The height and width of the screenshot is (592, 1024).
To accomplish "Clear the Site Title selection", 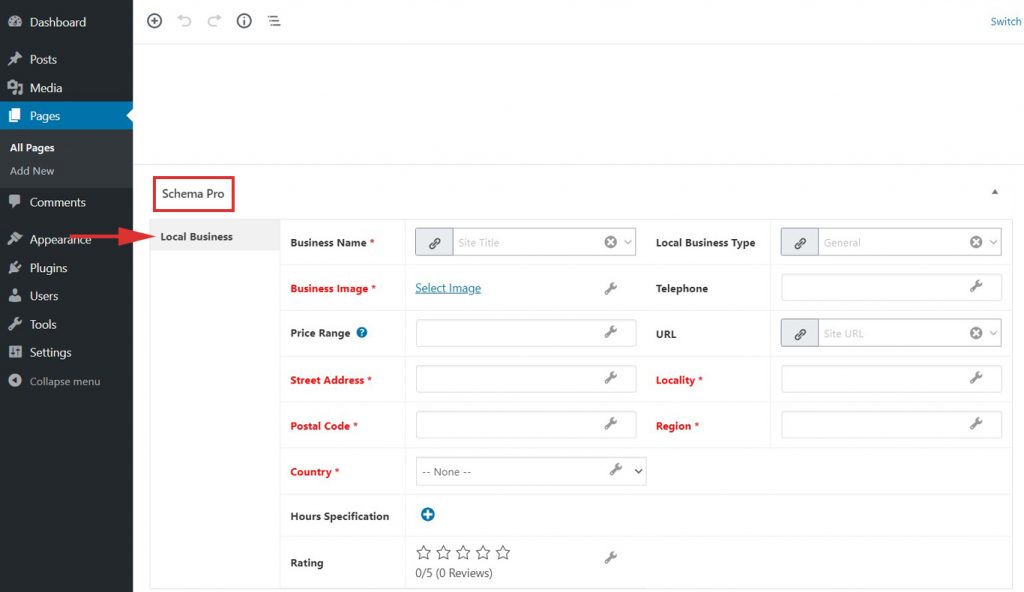I will coord(610,242).
